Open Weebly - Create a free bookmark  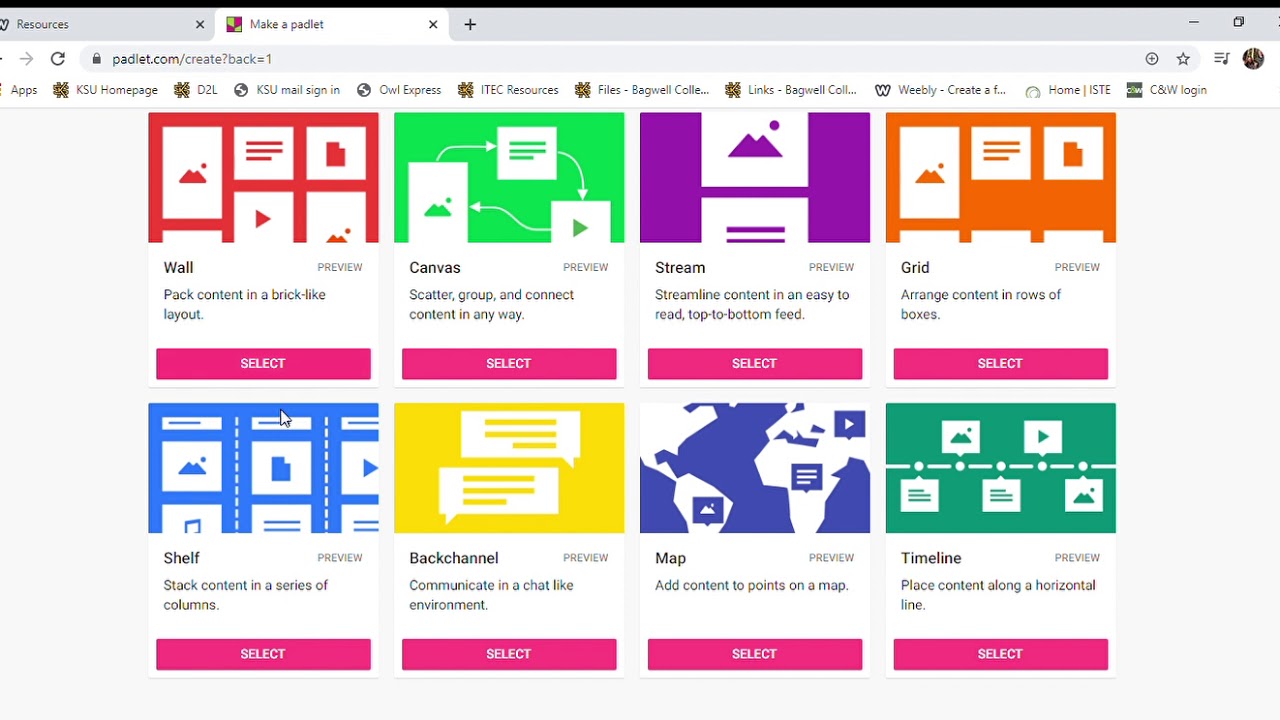pyautogui.click(x=941, y=90)
